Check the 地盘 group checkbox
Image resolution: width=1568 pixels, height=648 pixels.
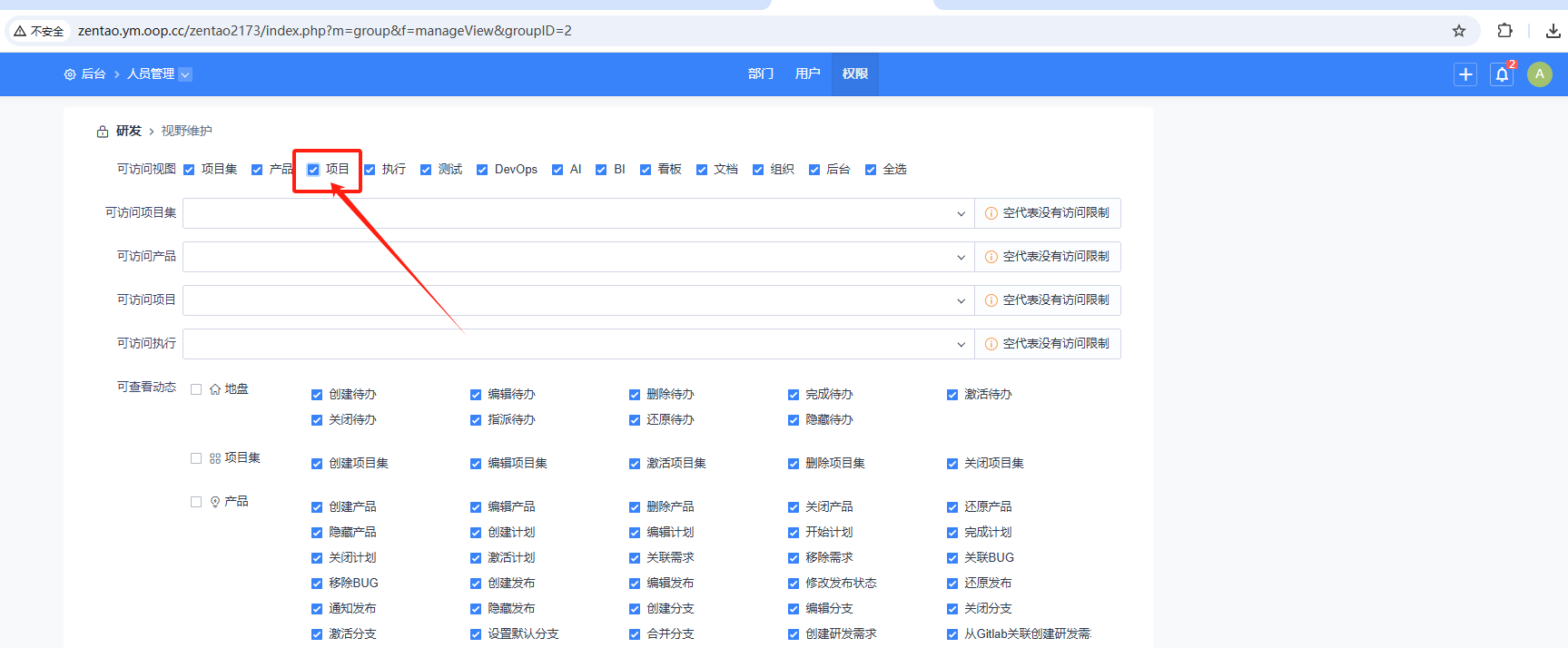pyautogui.click(x=196, y=389)
